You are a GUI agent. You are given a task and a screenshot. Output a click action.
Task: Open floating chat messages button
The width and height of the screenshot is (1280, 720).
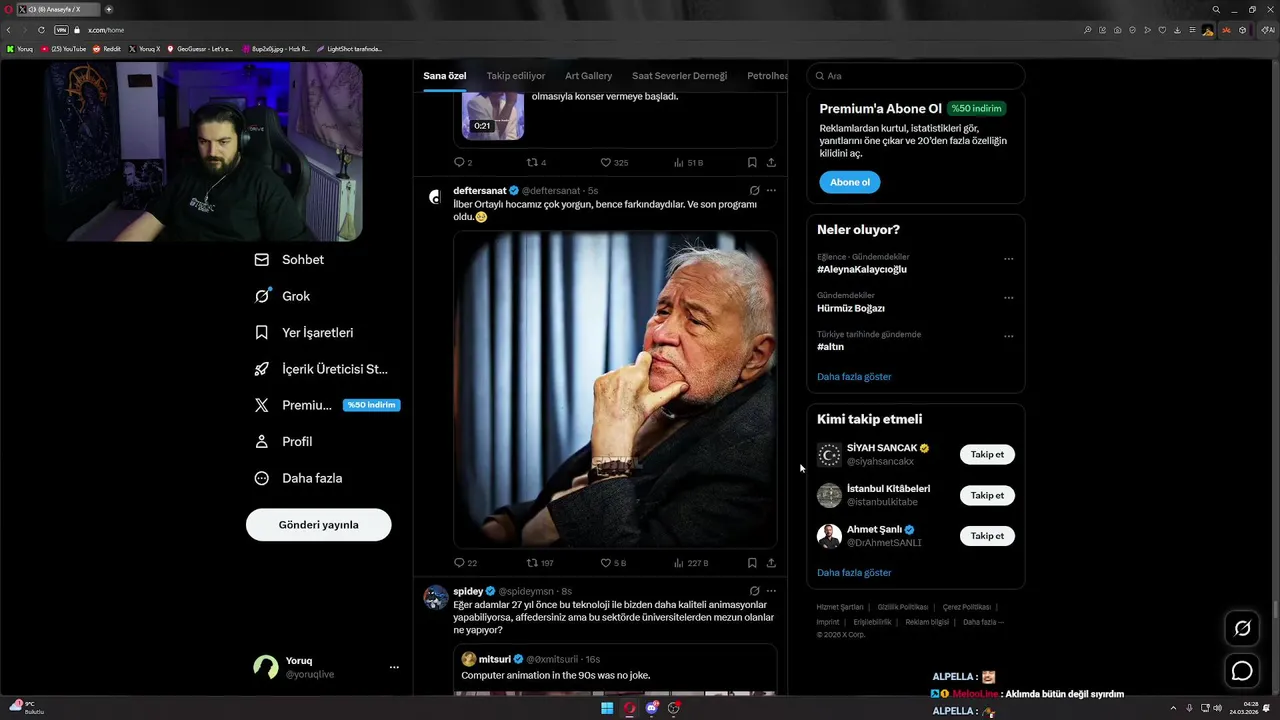pos(1242,671)
